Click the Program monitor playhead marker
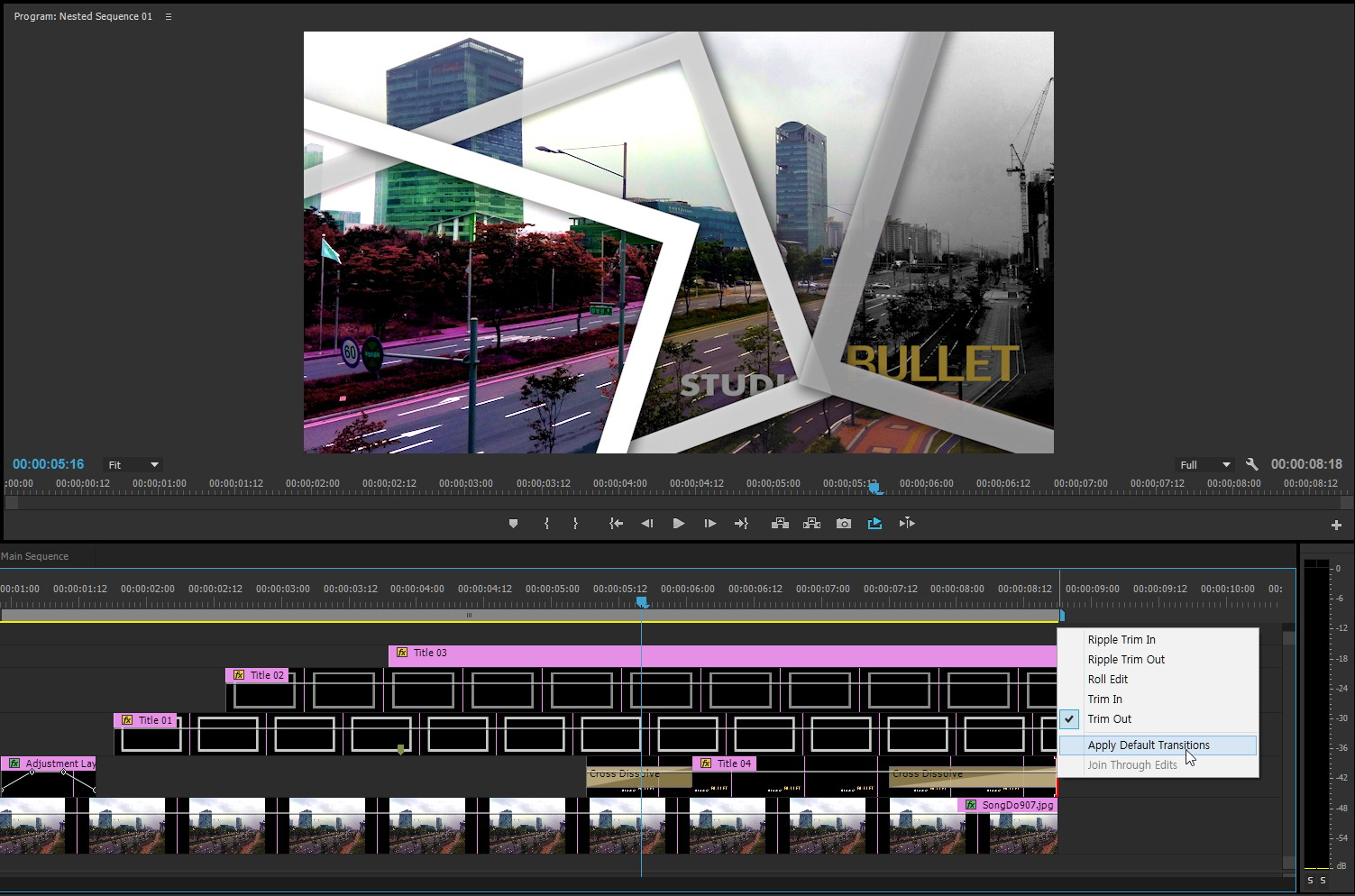 pyautogui.click(x=874, y=488)
